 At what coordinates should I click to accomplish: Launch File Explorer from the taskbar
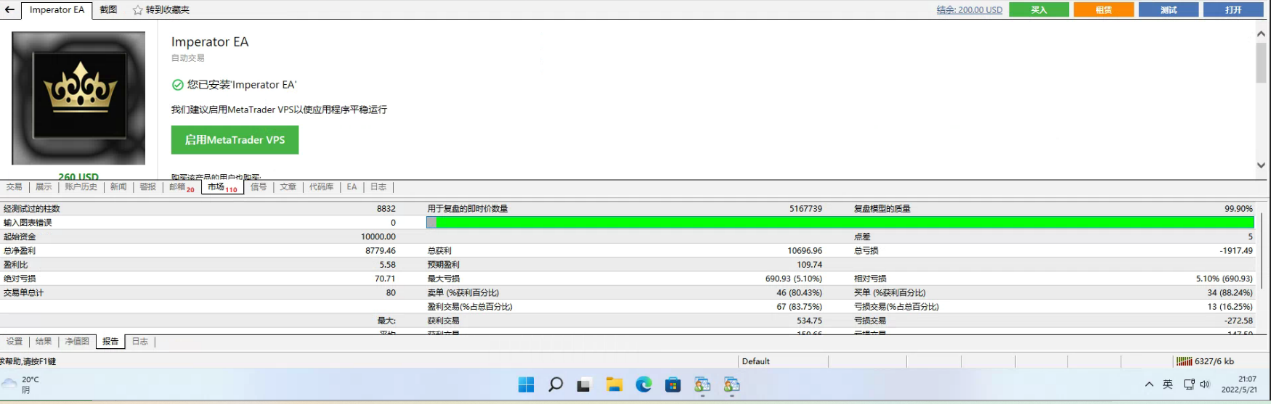click(x=615, y=384)
